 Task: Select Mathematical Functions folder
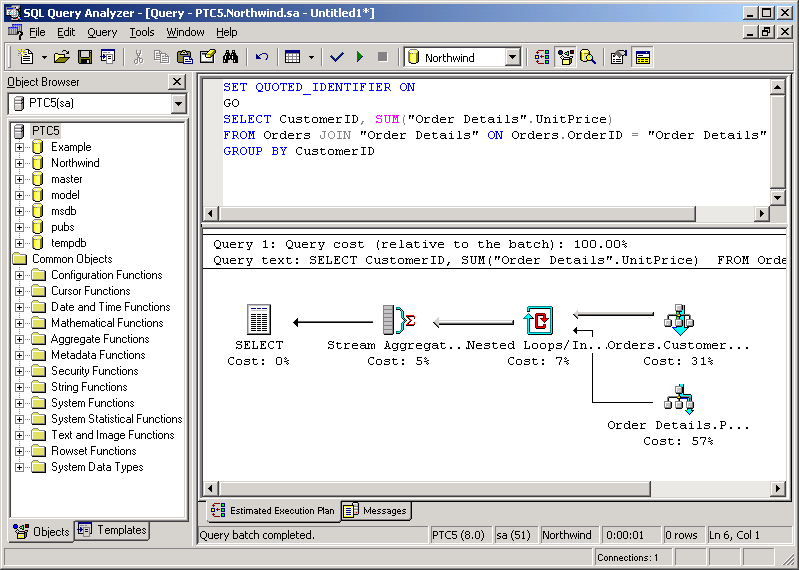(107, 323)
